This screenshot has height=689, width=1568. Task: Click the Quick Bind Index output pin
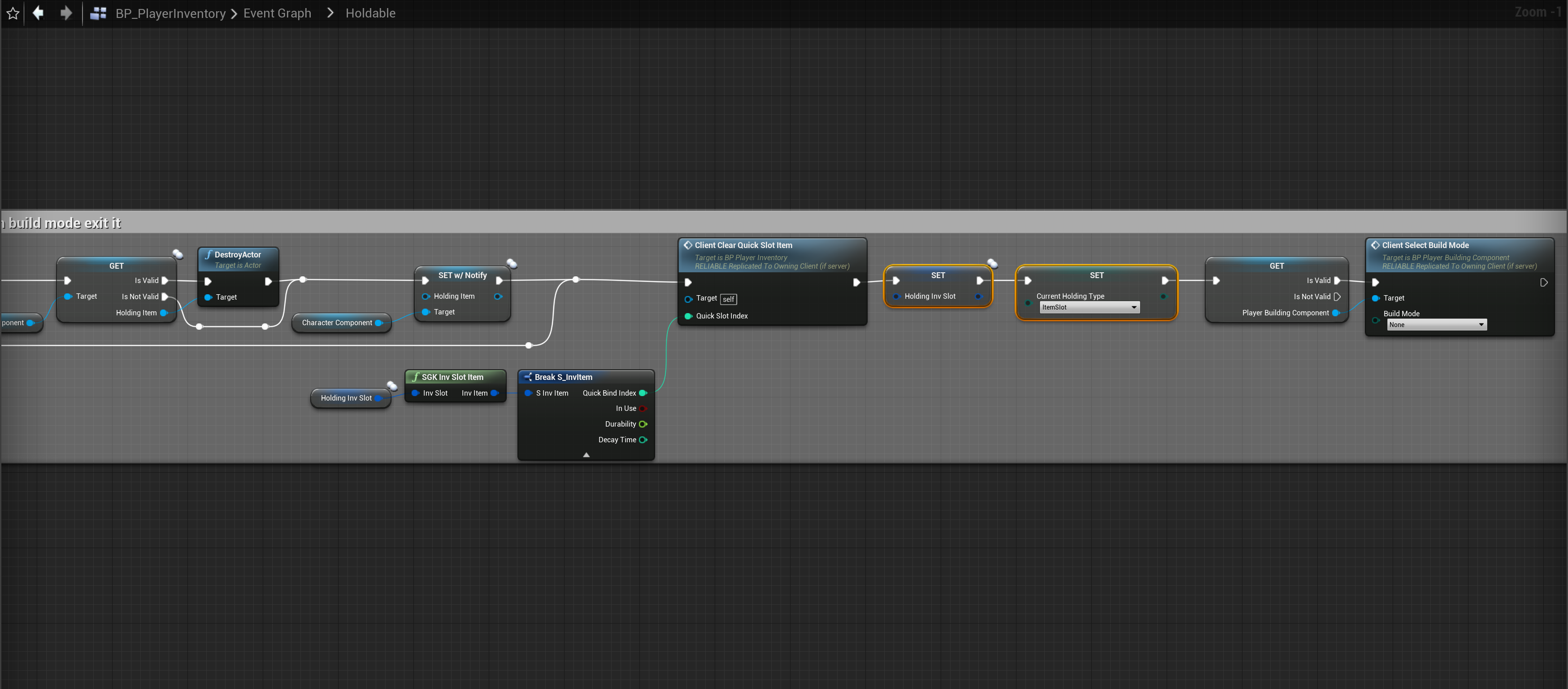click(x=643, y=393)
